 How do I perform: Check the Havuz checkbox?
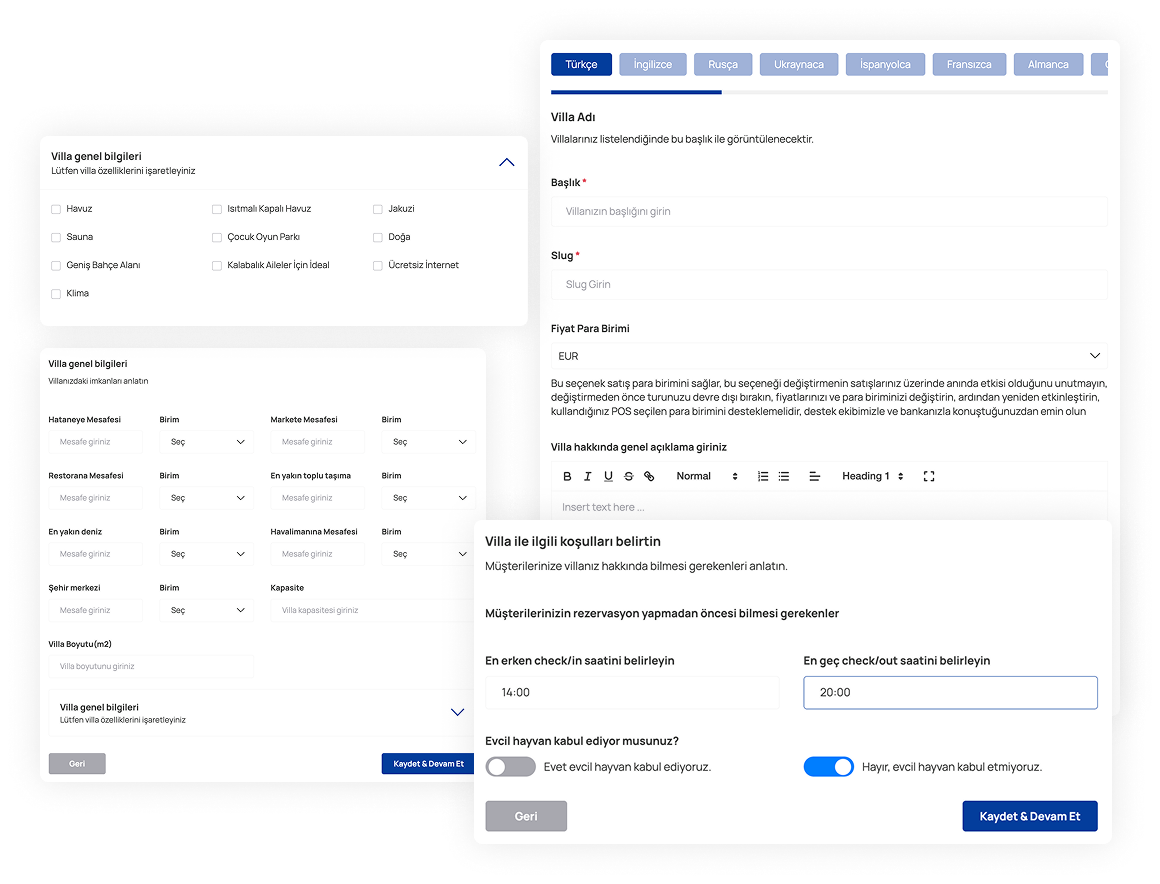(x=56, y=209)
